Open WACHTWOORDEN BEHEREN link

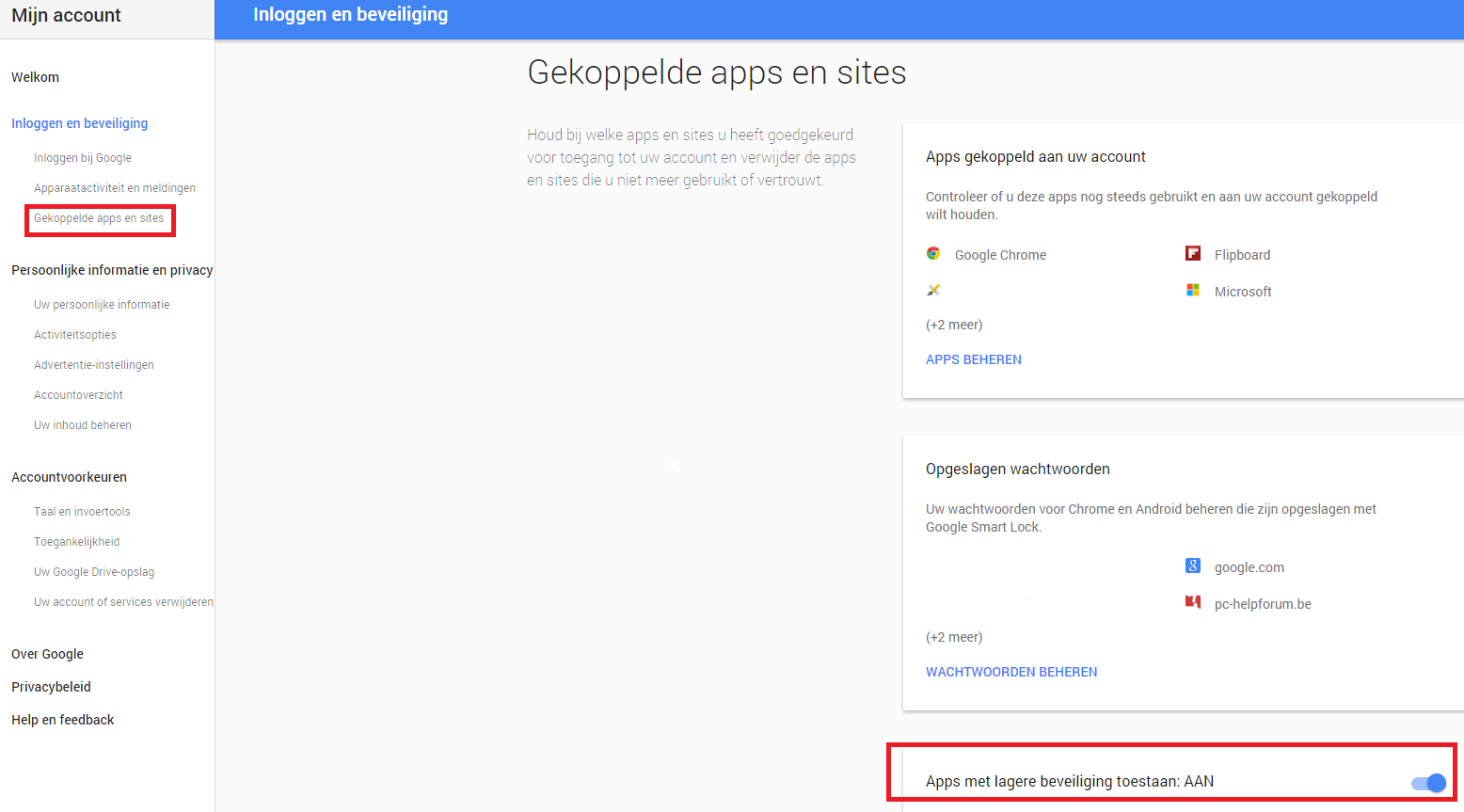1010,672
